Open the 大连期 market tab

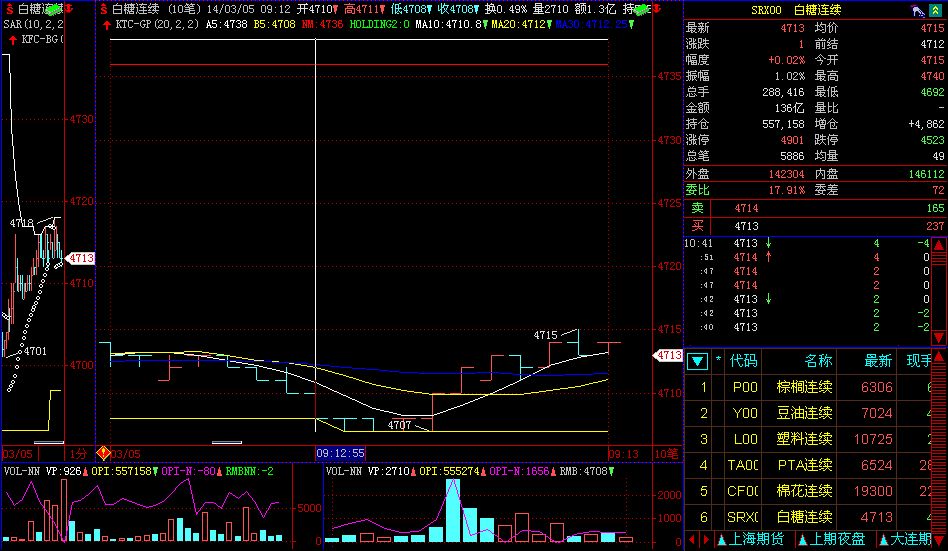pyautogui.click(x=912, y=540)
